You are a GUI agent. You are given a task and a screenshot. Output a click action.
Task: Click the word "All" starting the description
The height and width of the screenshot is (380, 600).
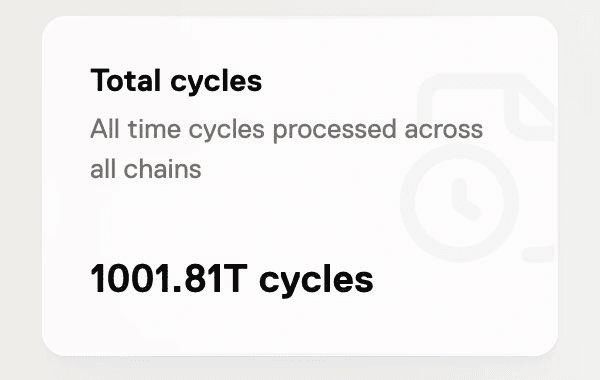point(105,129)
